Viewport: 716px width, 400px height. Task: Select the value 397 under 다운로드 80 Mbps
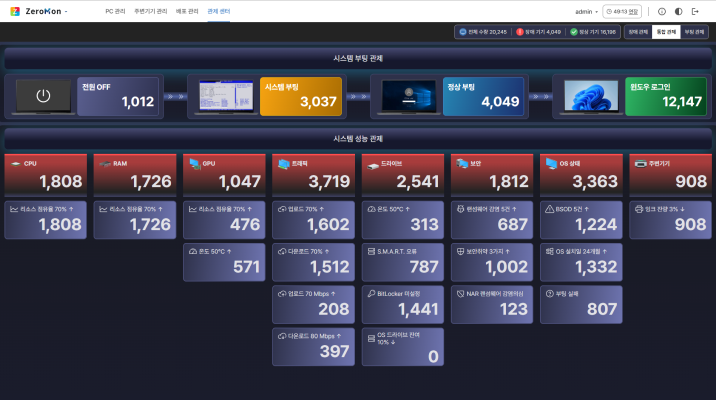[x=334, y=352]
